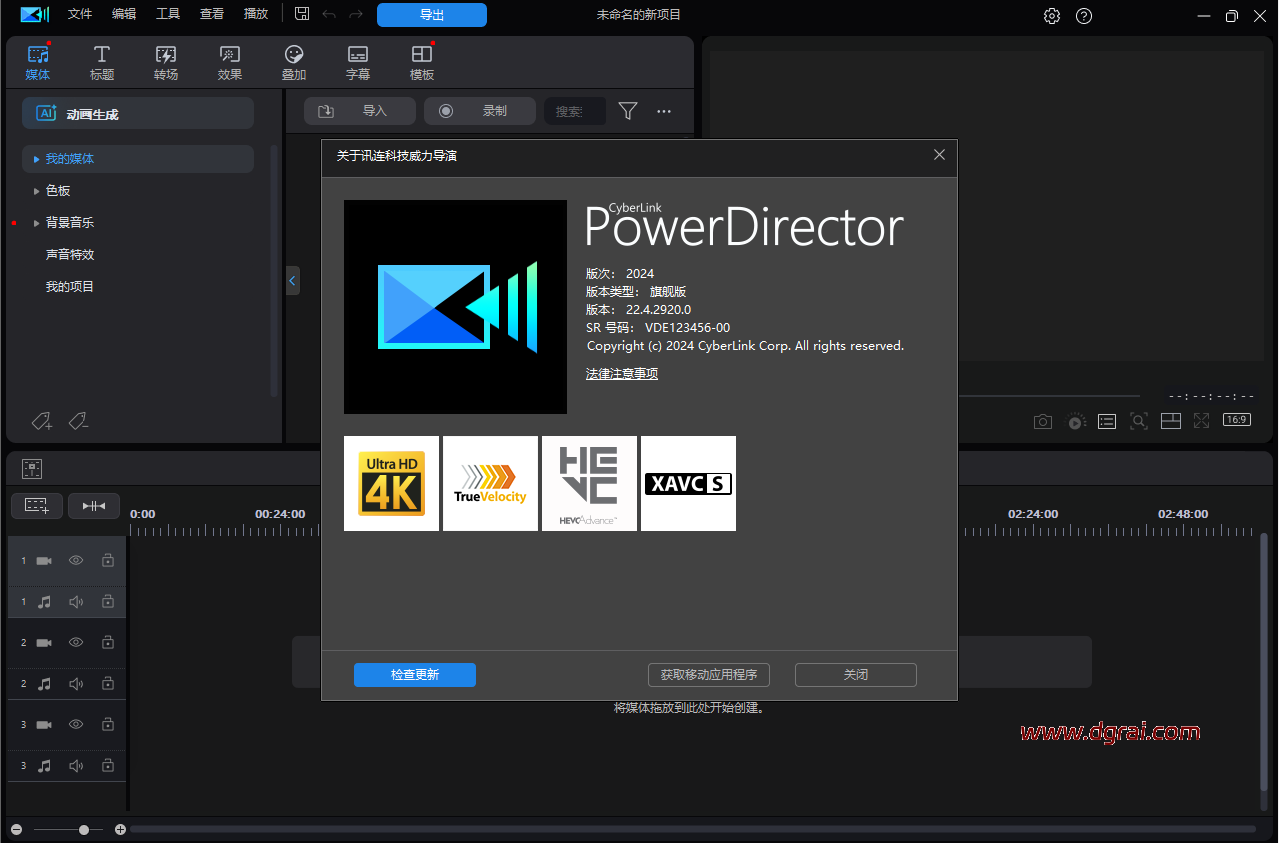
Task: Lock video track 3
Action: (x=108, y=724)
